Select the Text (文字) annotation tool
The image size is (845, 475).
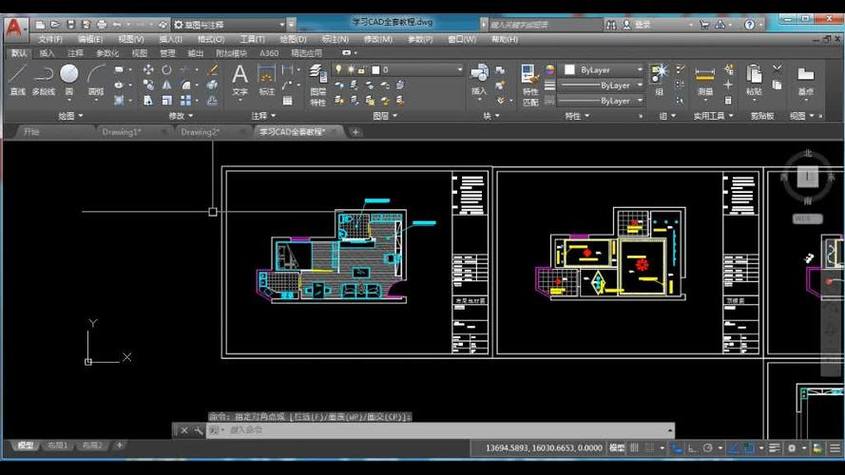[240, 80]
